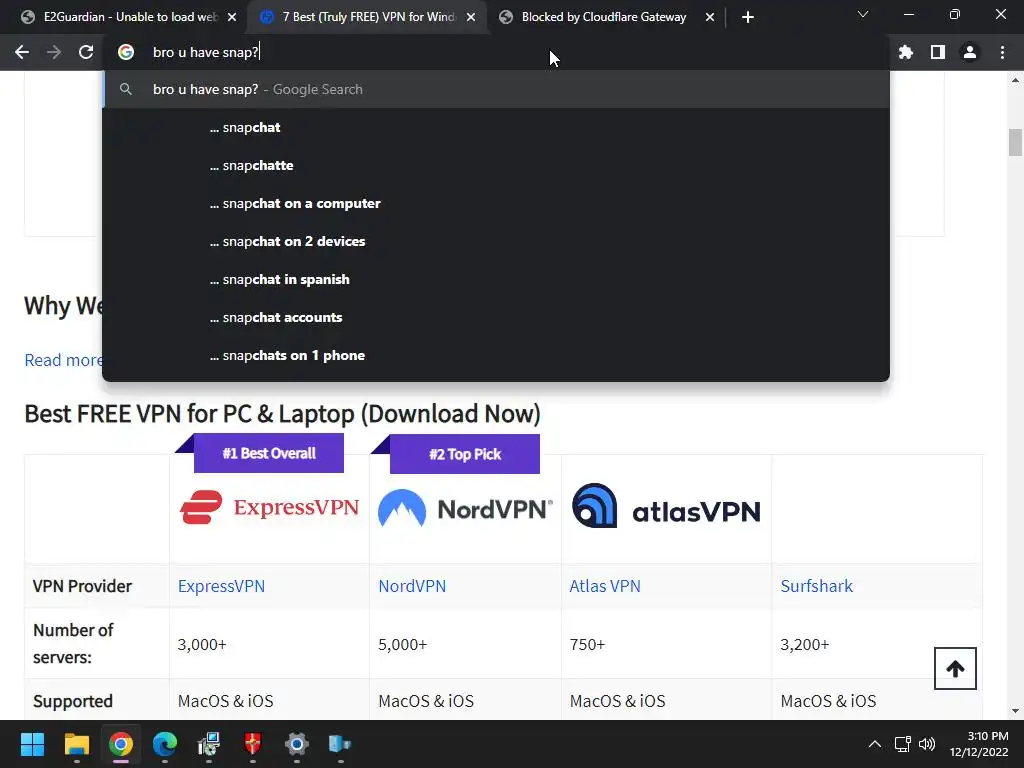Viewport: 1024px width, 768px height.
Task: Click the blue server taskbar icon
Action: pyautogui.click(x=340, y=744)
